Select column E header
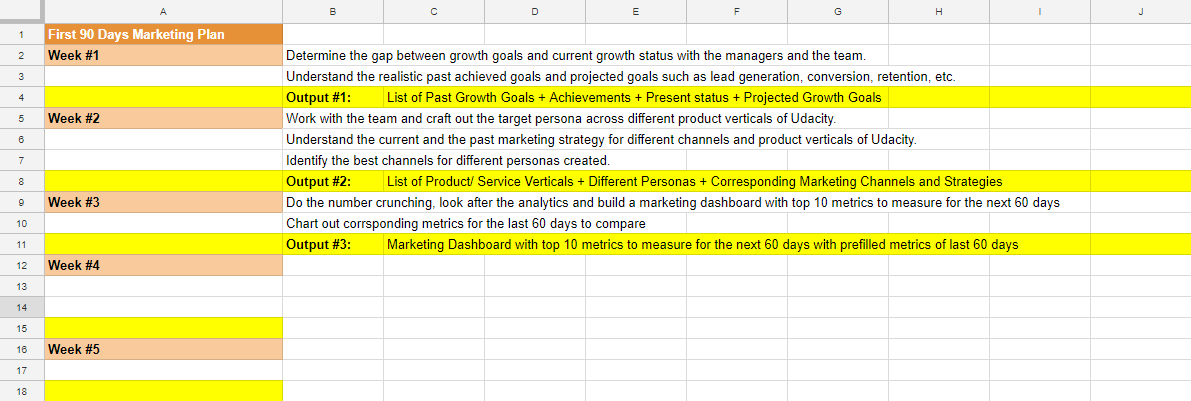 pyautogui.click(x=636, y=11)
